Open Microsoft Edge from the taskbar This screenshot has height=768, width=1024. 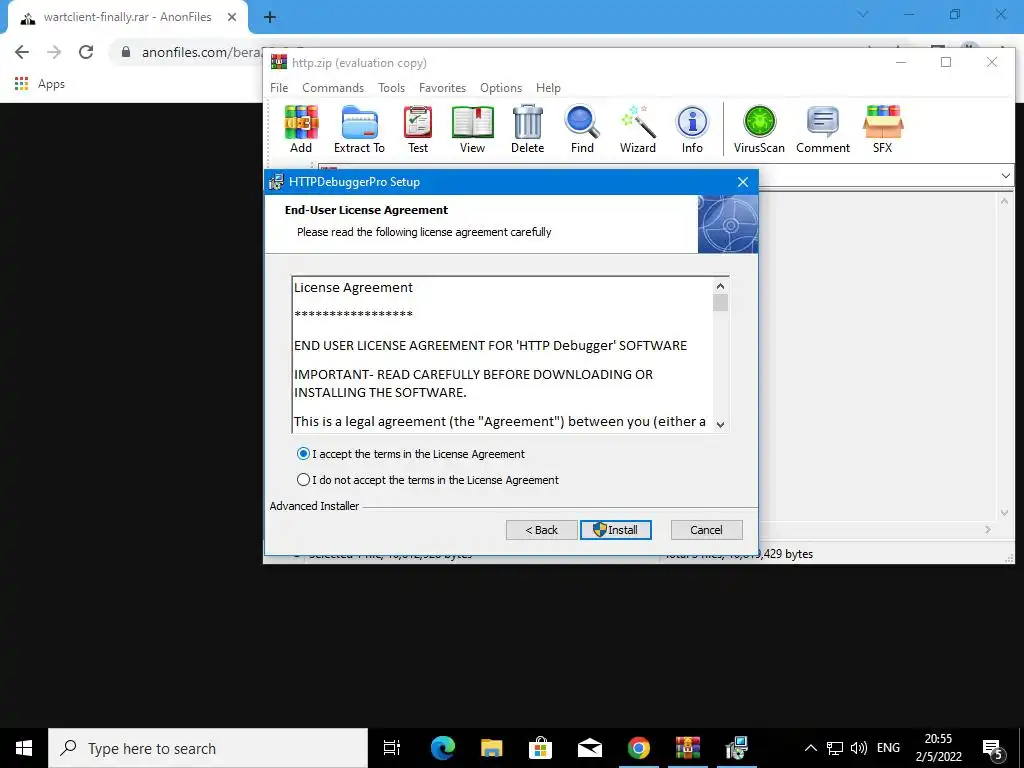coord(443,748)
